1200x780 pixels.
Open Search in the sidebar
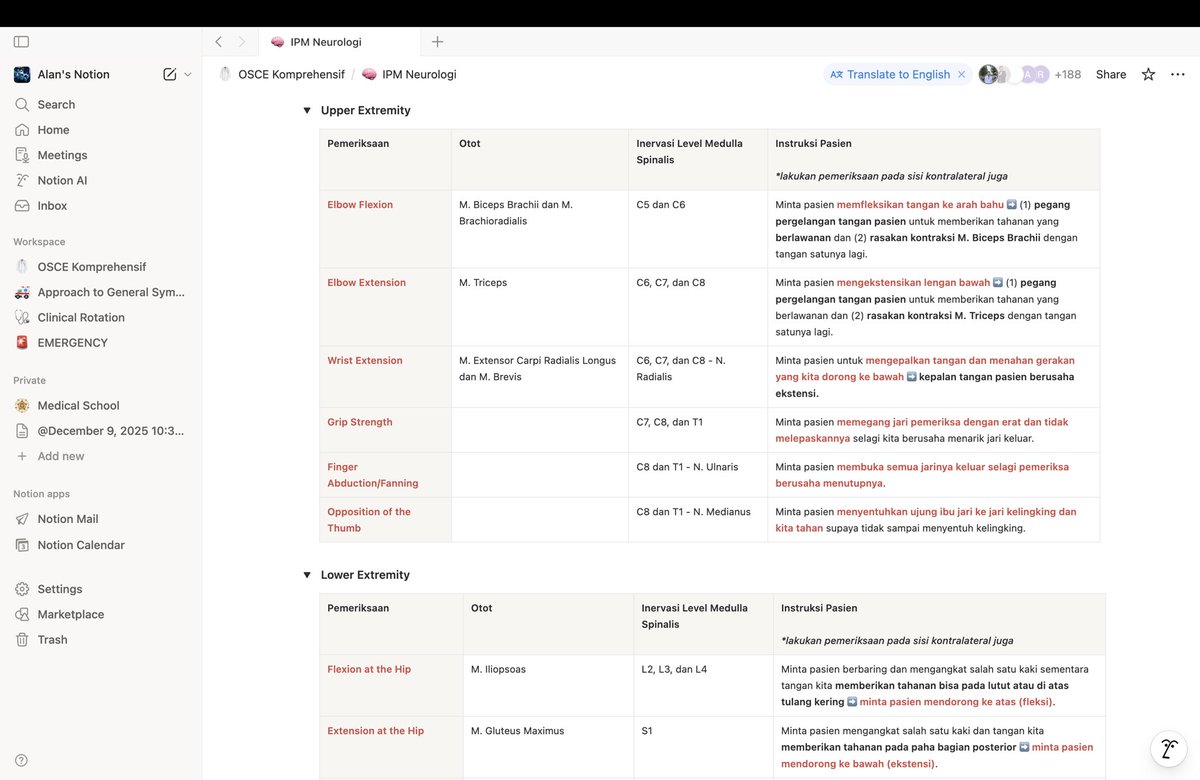[x=101, y=104]
